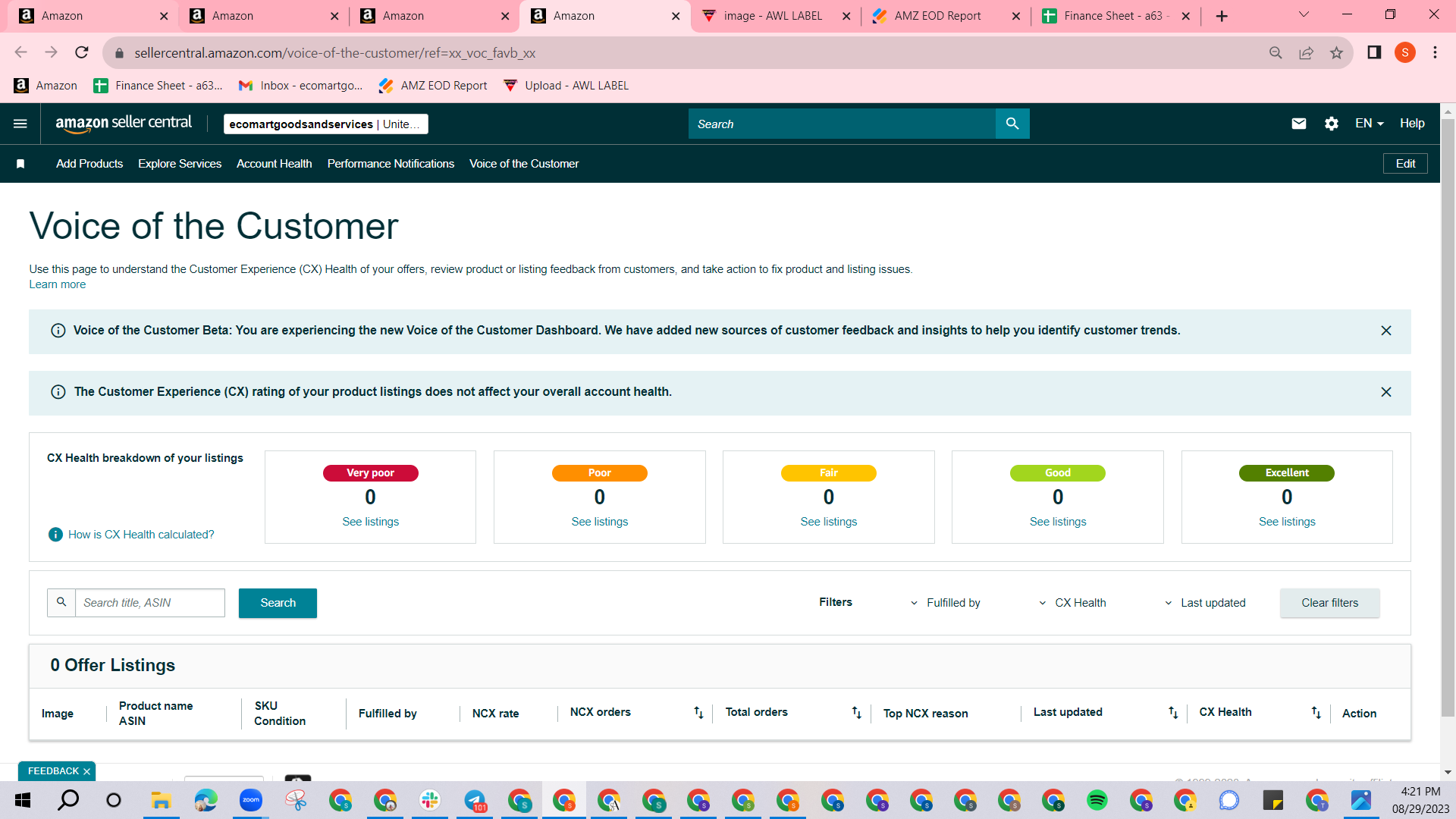Image resolution: width=1456 pixels, height=819 pixels.
Task: Open the Windows Start menu
Action: 23,800
